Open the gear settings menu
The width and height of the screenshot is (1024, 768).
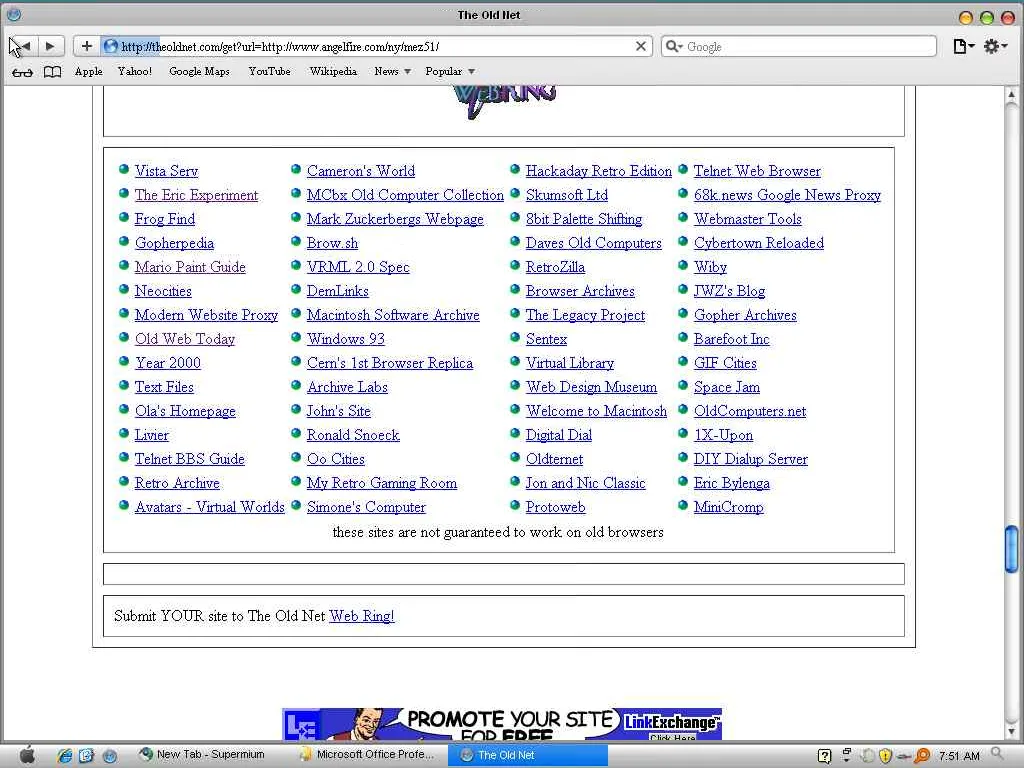coord(995,46)
